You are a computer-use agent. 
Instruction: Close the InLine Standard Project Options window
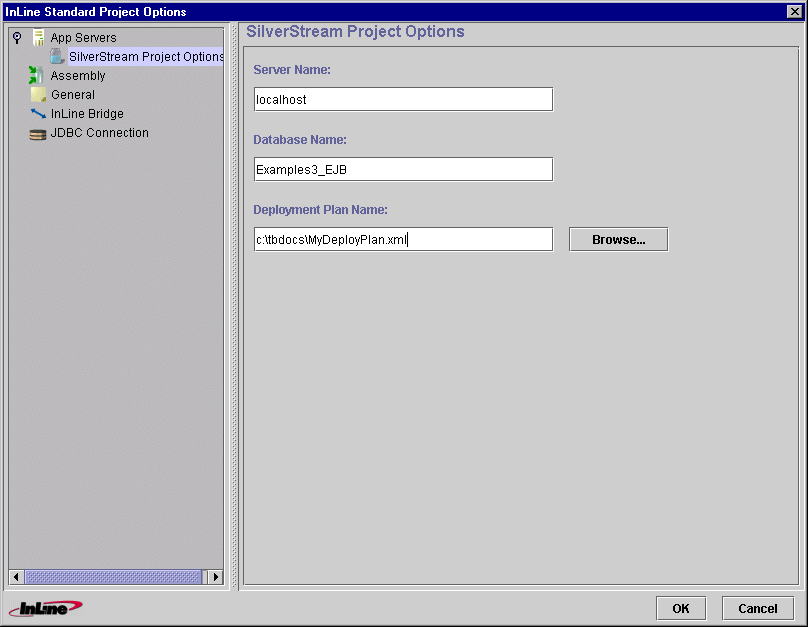click(794, 11)
